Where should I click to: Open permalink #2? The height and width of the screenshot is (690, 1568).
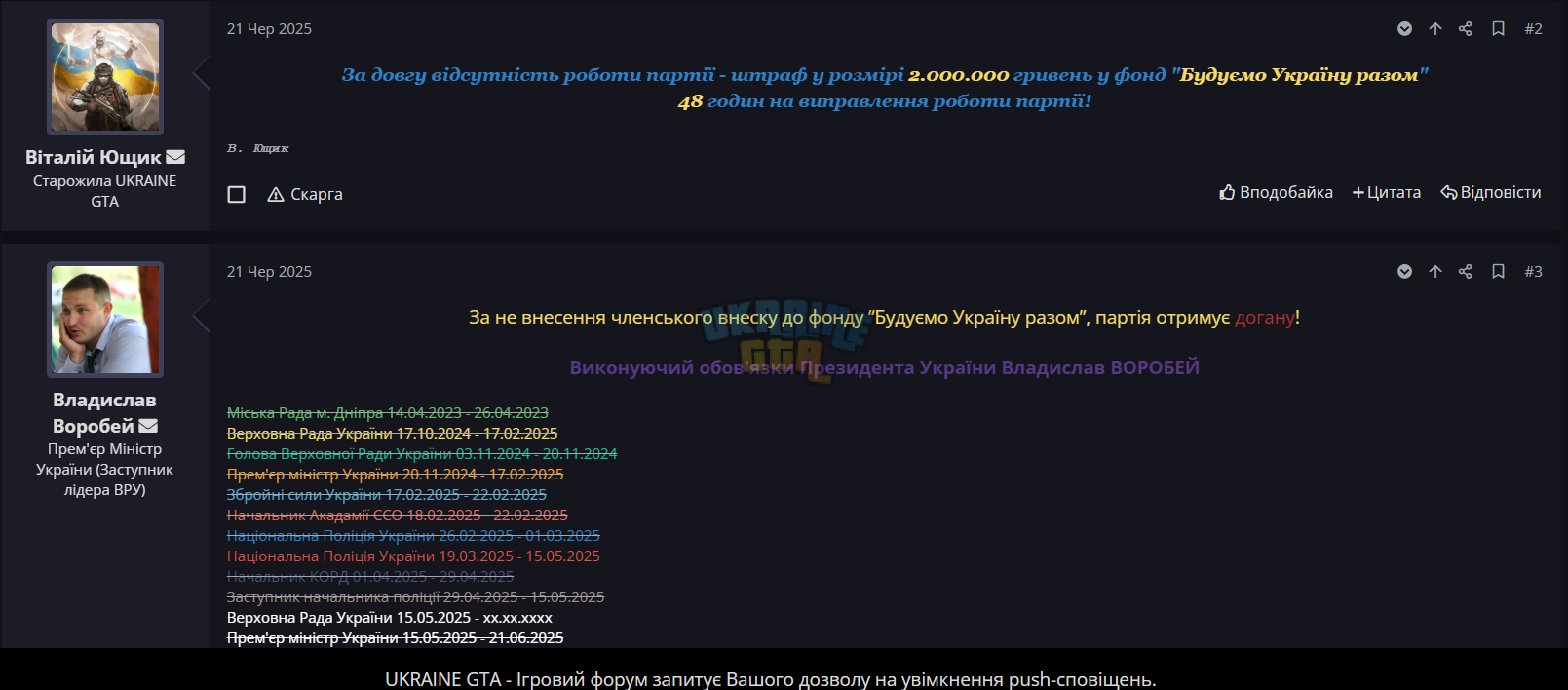tap(1534, 29)
